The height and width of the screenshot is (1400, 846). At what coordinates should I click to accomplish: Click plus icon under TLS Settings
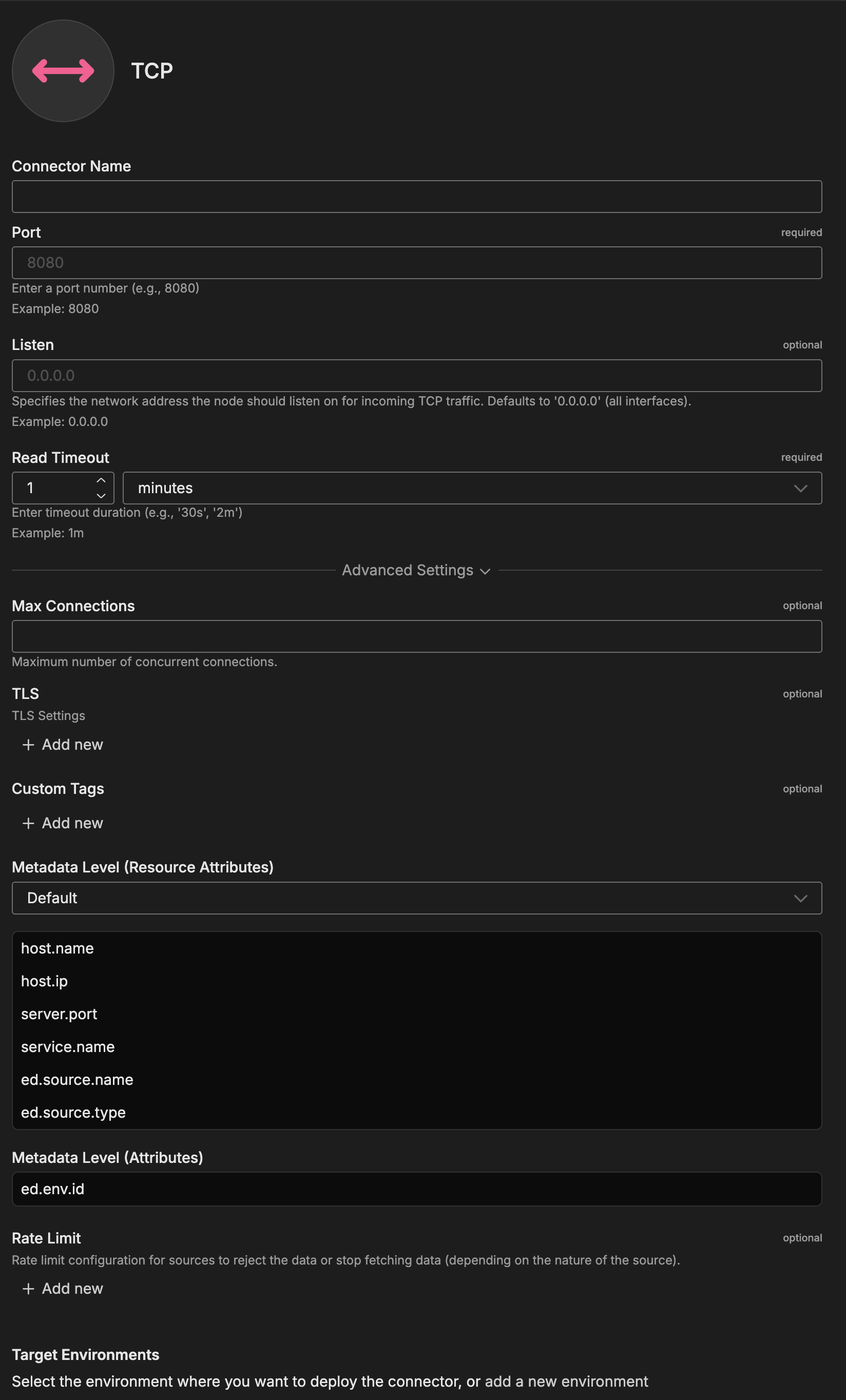28,745
